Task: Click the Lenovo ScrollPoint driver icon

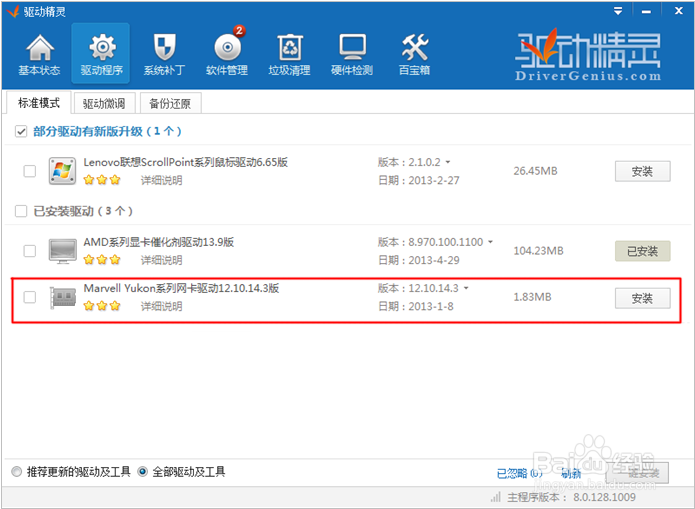Action: click(x=62, y=171)
